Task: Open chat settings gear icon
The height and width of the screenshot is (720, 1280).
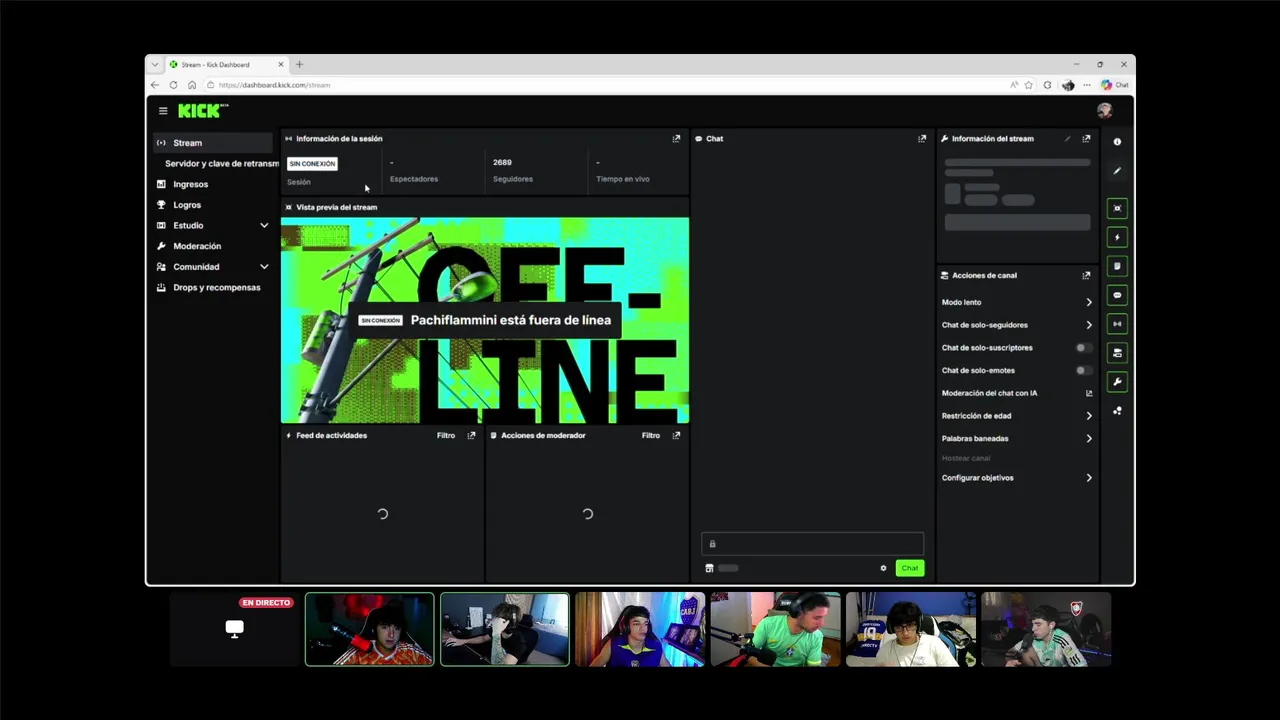Action: point(883,568)
